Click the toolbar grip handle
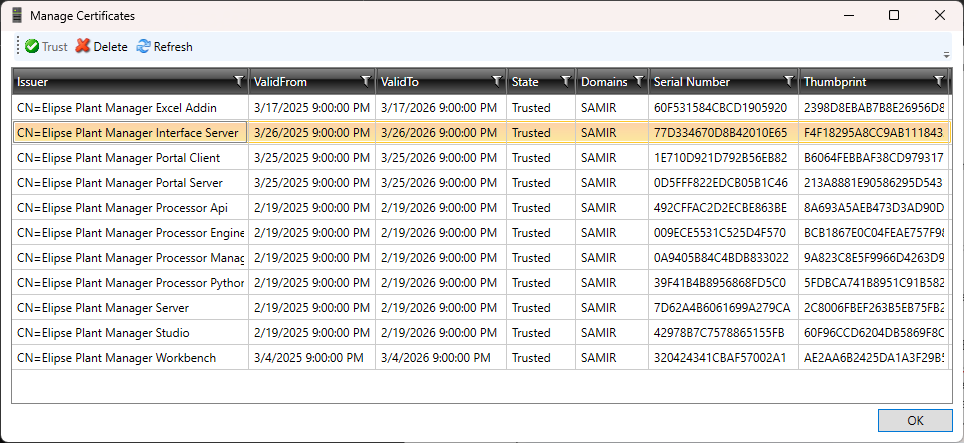The image size is (964, 443). coord(18,47)
